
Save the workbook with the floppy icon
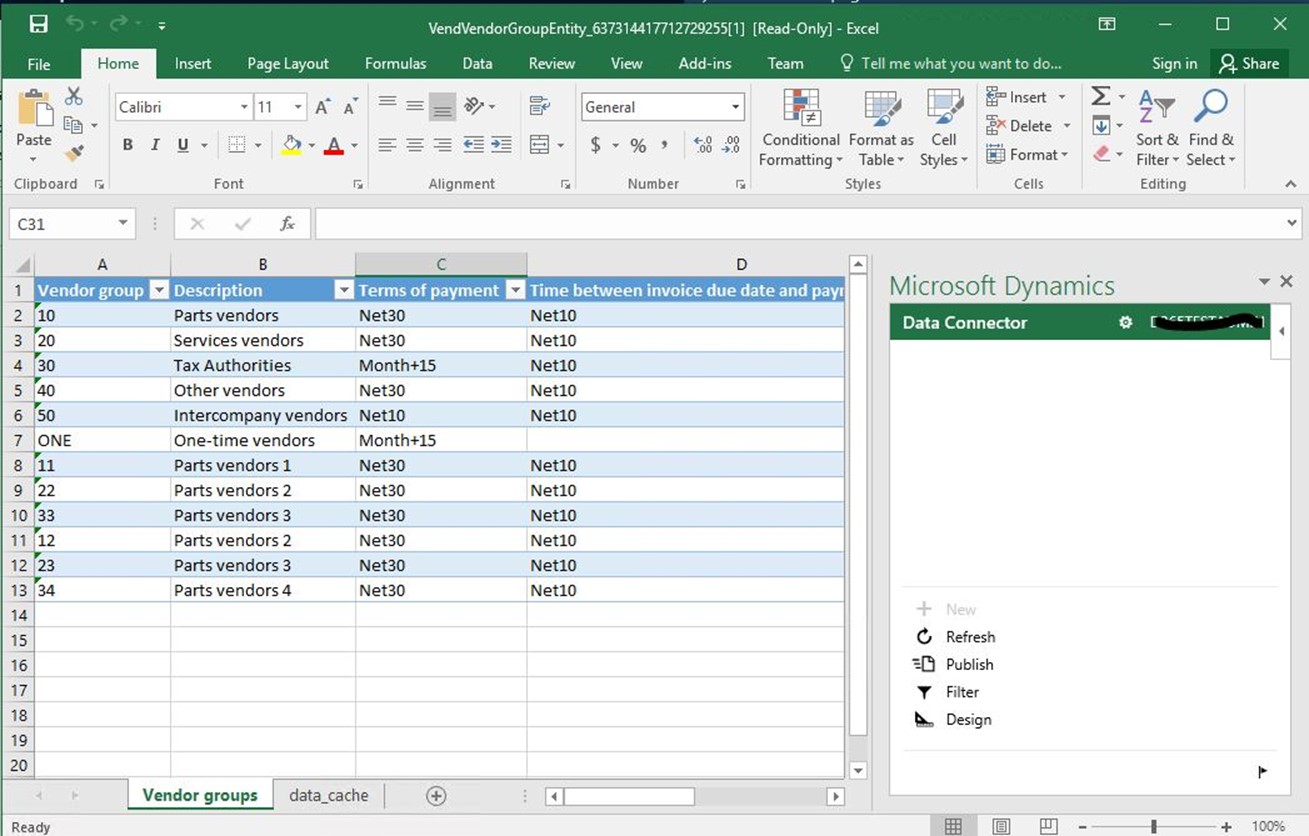click(x=38, y=25)
